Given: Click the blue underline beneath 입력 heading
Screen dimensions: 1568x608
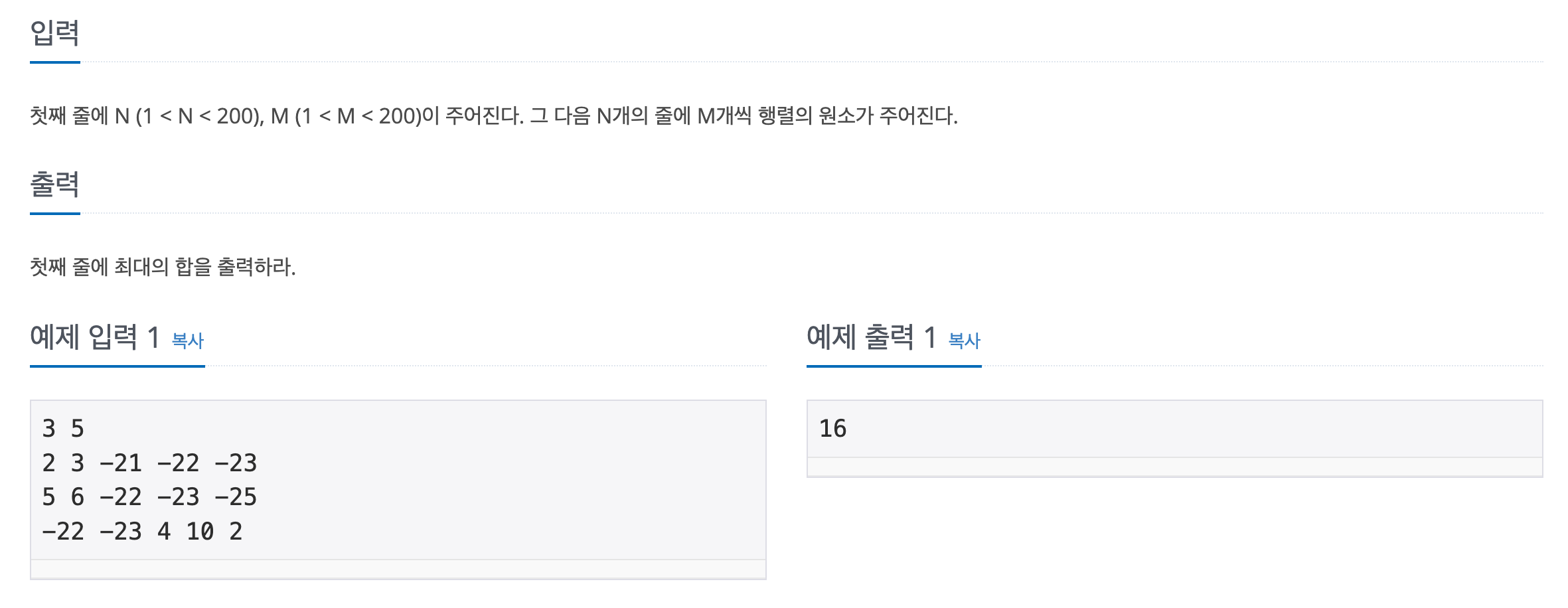Looking at the screenshot, I should pyautogui.click(x=55, y=62).
